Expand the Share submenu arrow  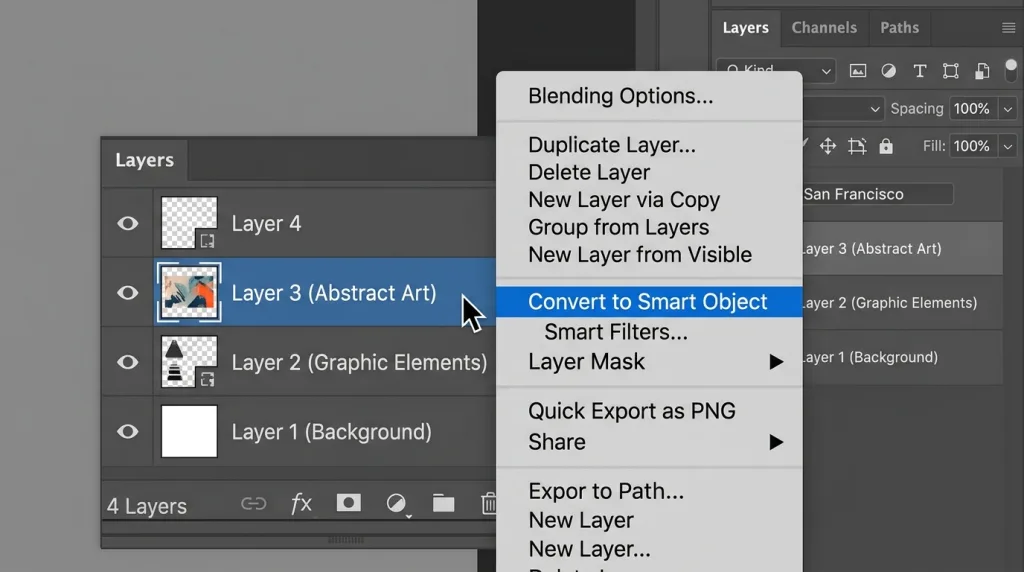(x=776, y=442)
